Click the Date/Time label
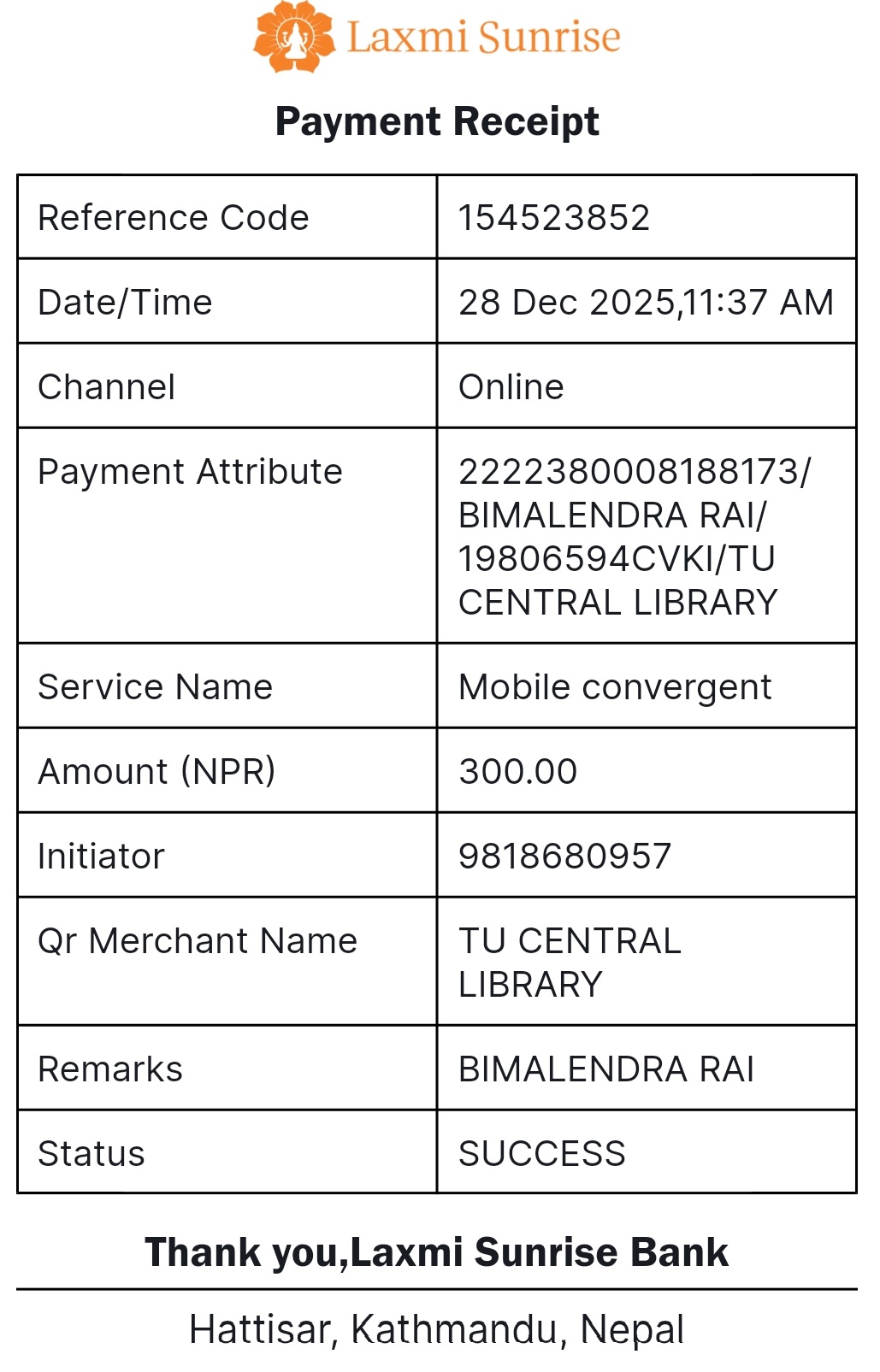Viewport: 880px width, 1372px height. click(126, 303)
